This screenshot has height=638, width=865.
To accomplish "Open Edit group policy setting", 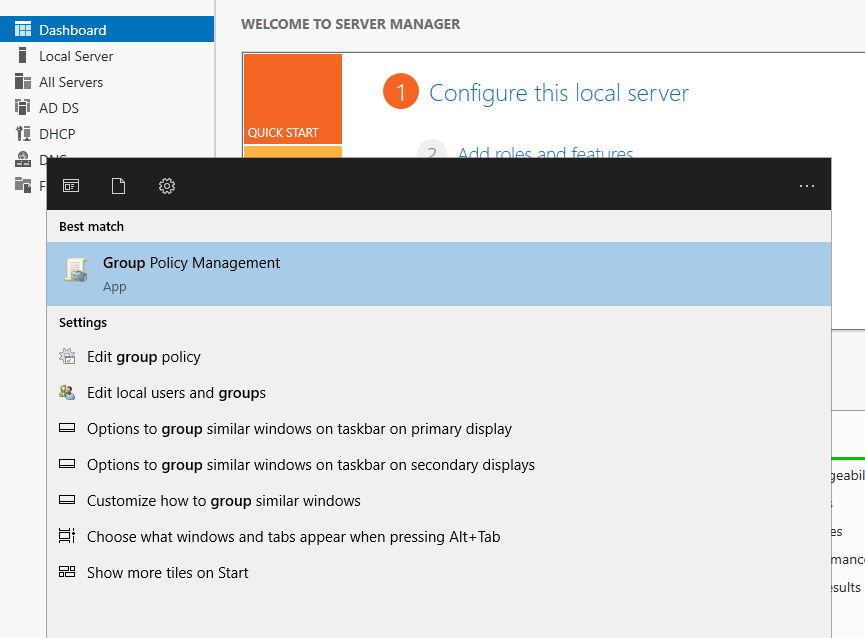I will coord(143,357).
